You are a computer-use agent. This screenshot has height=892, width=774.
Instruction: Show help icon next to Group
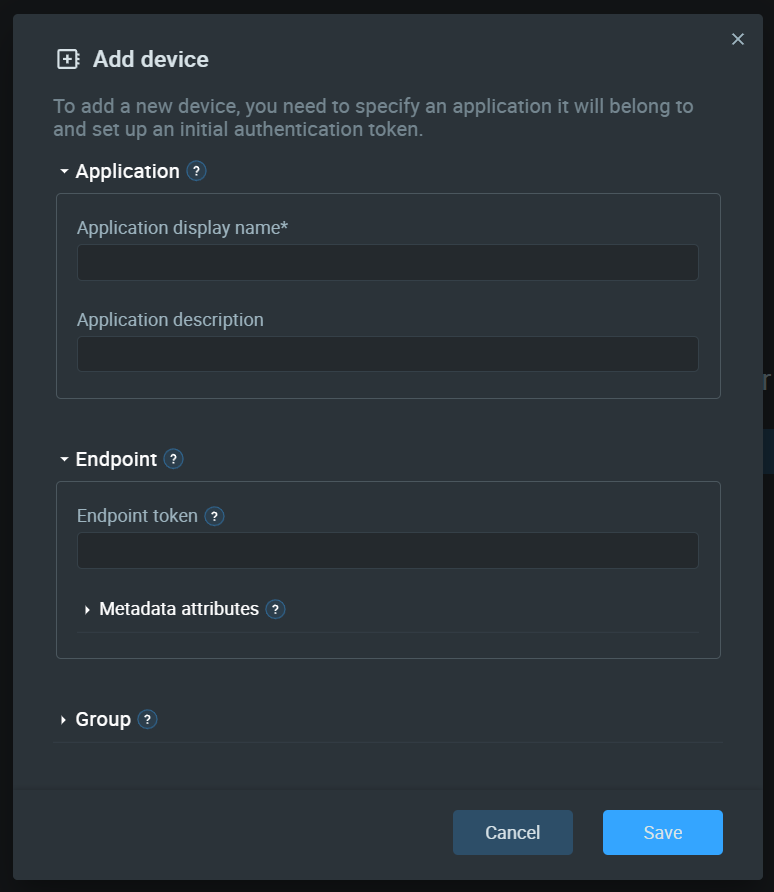point(147,719)
